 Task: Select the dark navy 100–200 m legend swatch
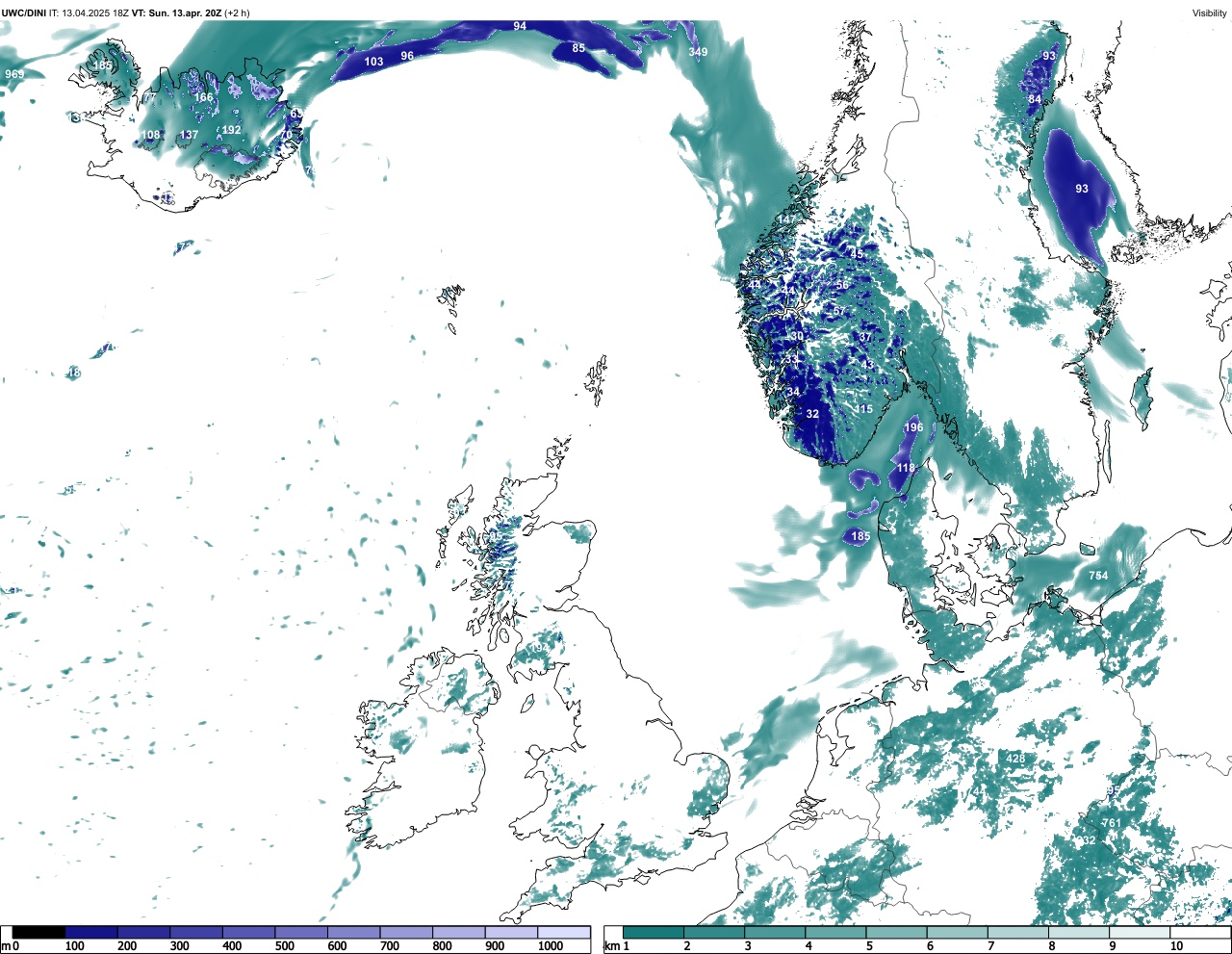click(91, 932)
